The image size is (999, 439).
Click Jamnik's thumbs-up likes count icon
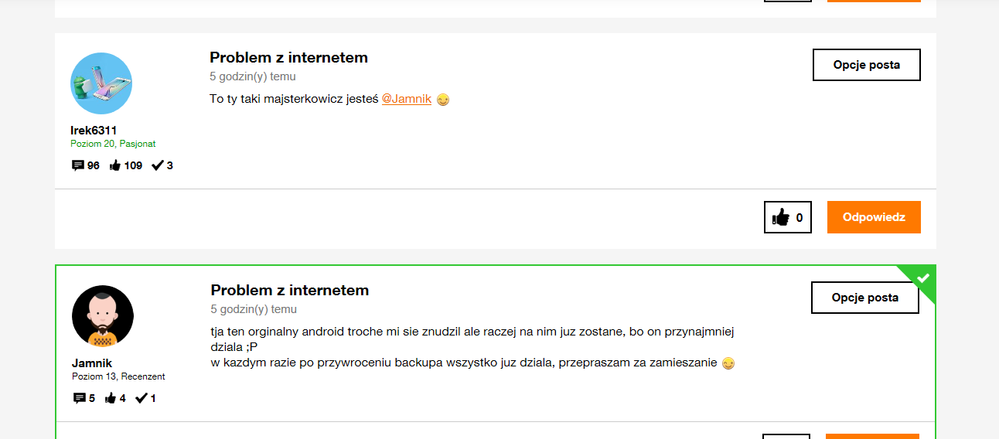click(111, 398)
